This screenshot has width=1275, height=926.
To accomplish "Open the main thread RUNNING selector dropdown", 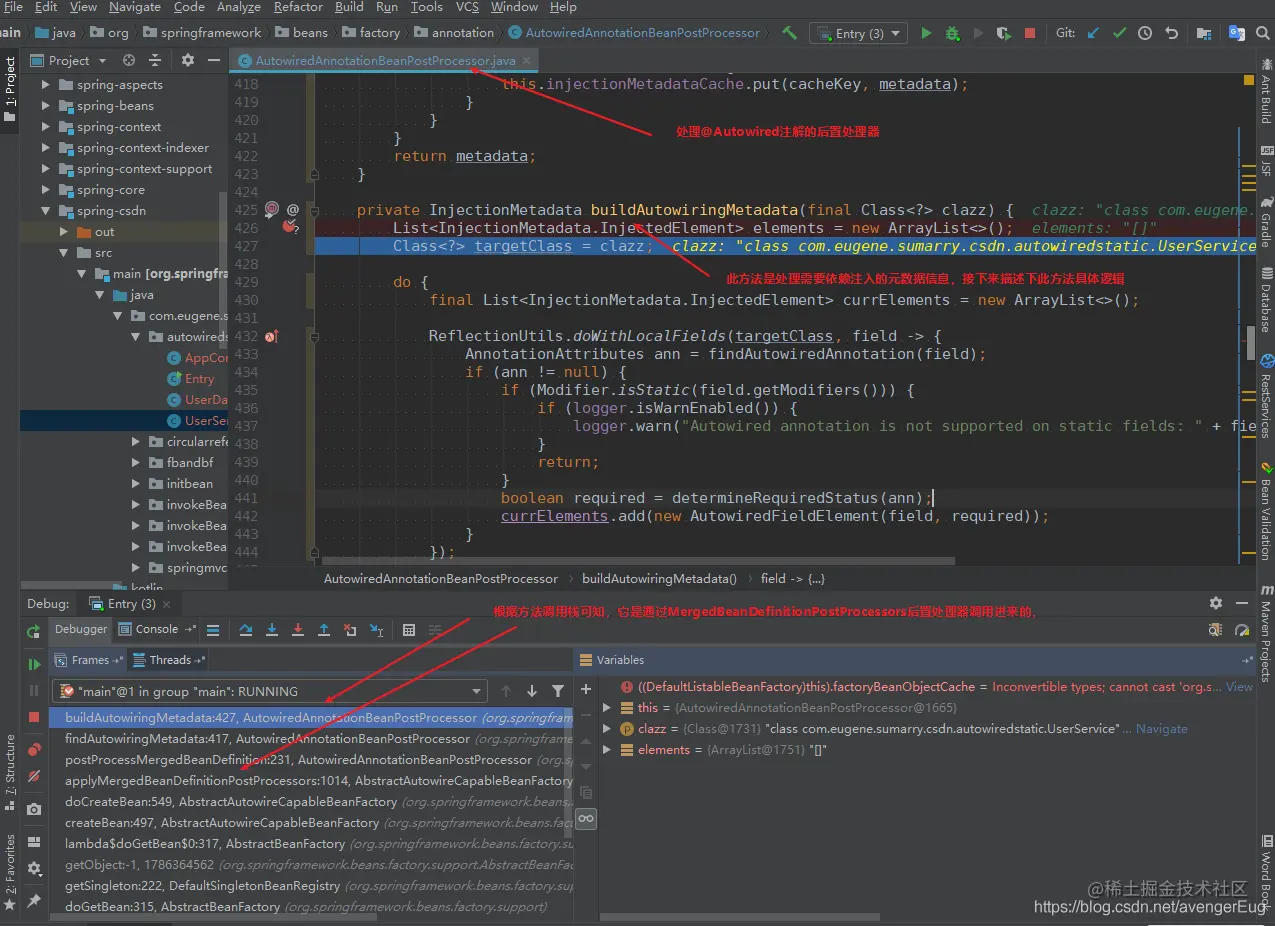I will (270, 691).
